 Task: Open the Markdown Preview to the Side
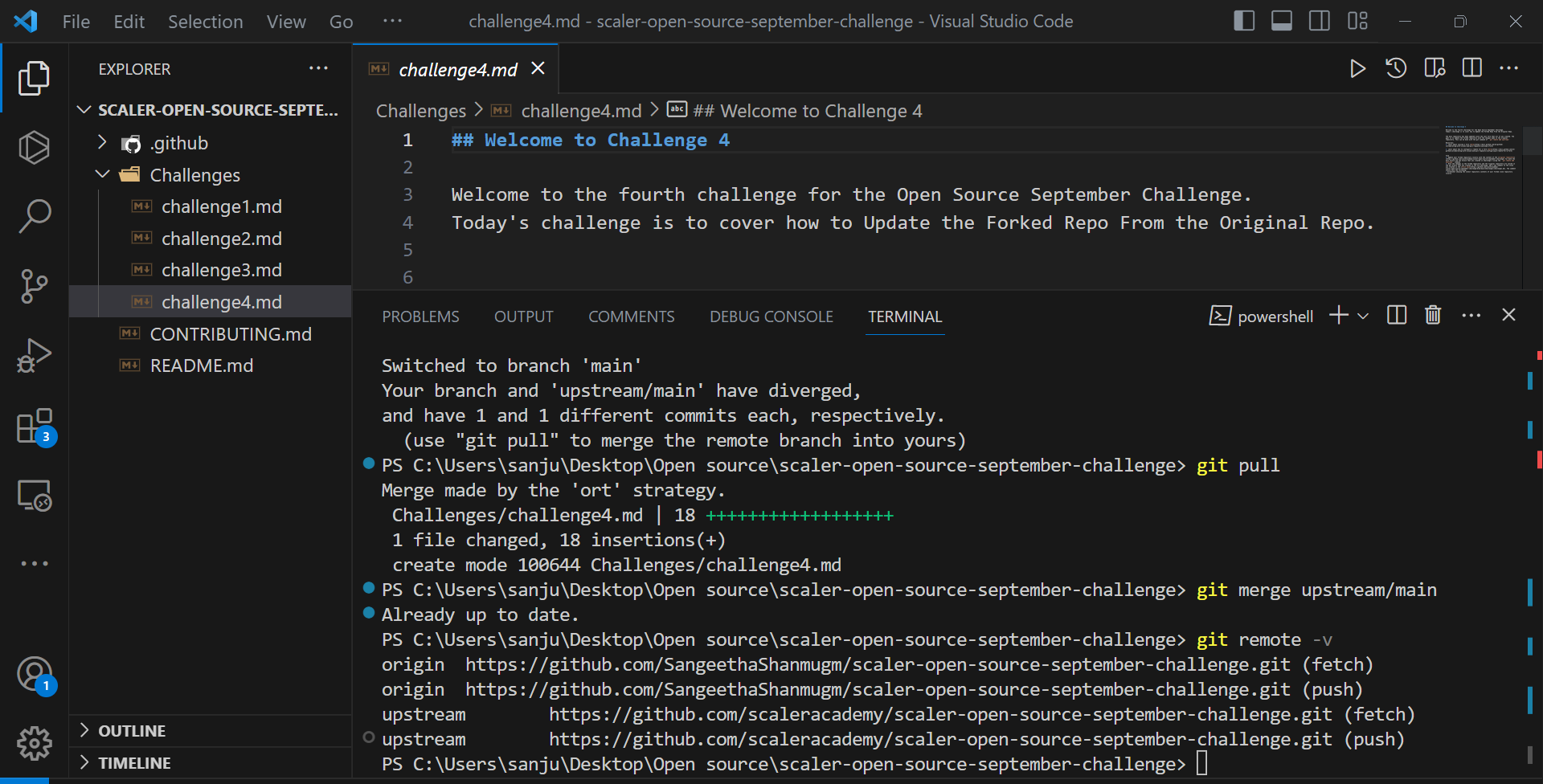coord(1434,68)
